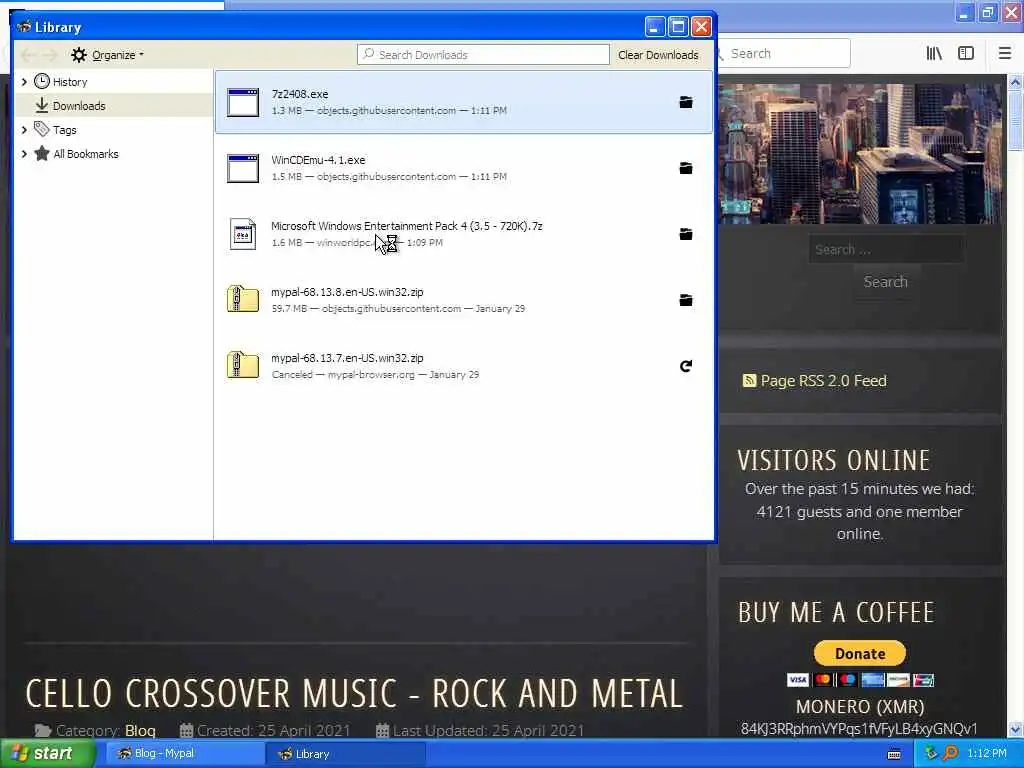The height and width of the screenshot is (768, 1024).
Task: Select History in the Library sidebar
Action: [114, 82]
